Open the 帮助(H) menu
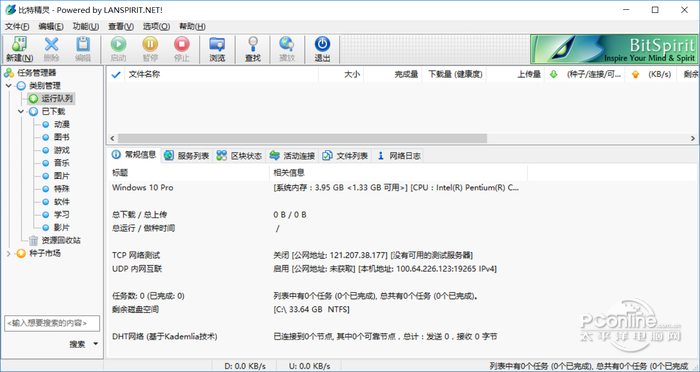Image resolution: width=700 pixels, height=372 pixels. tap(192, 26)
